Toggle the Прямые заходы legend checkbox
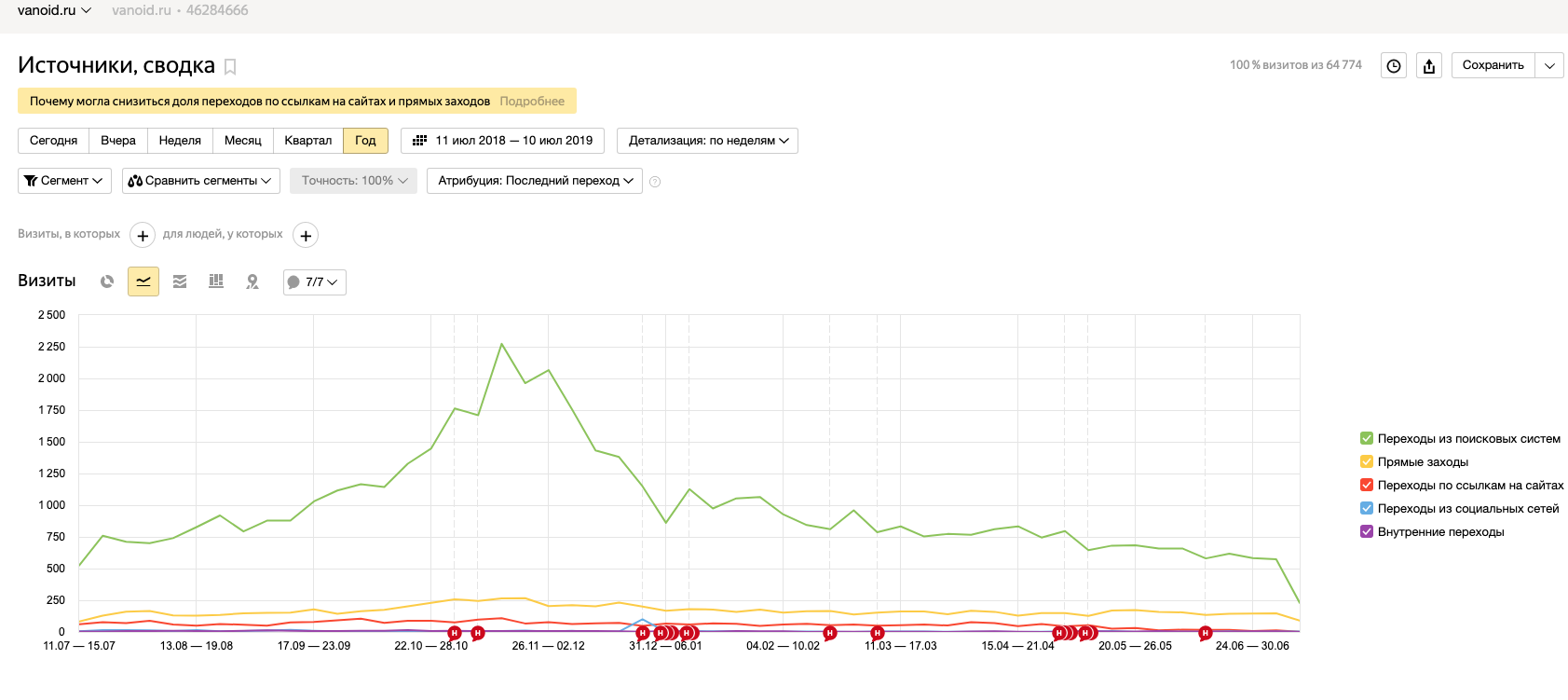Screen dimensions: 1568x700 1367,461
